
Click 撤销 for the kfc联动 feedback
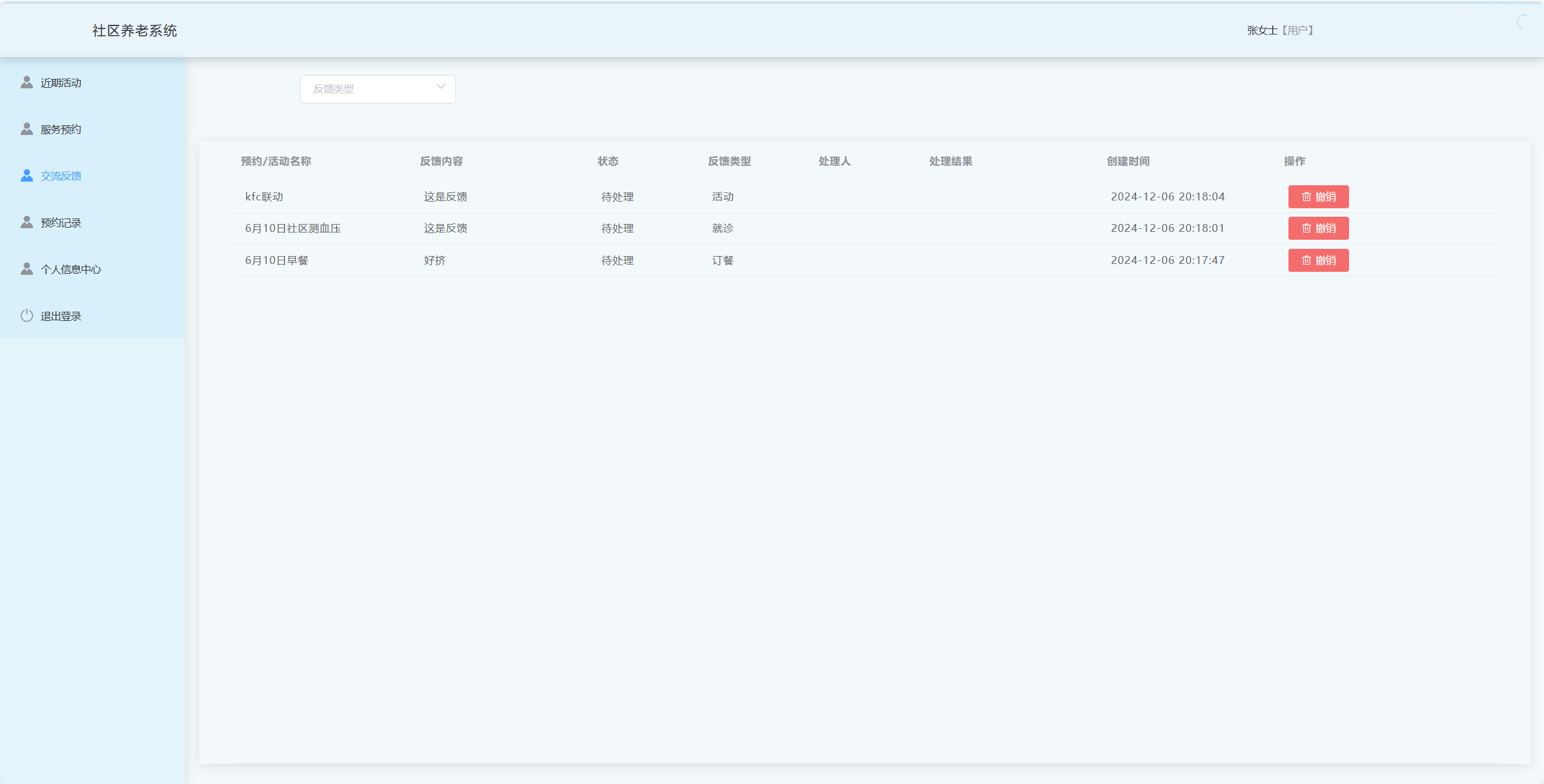coord(1318,196)
